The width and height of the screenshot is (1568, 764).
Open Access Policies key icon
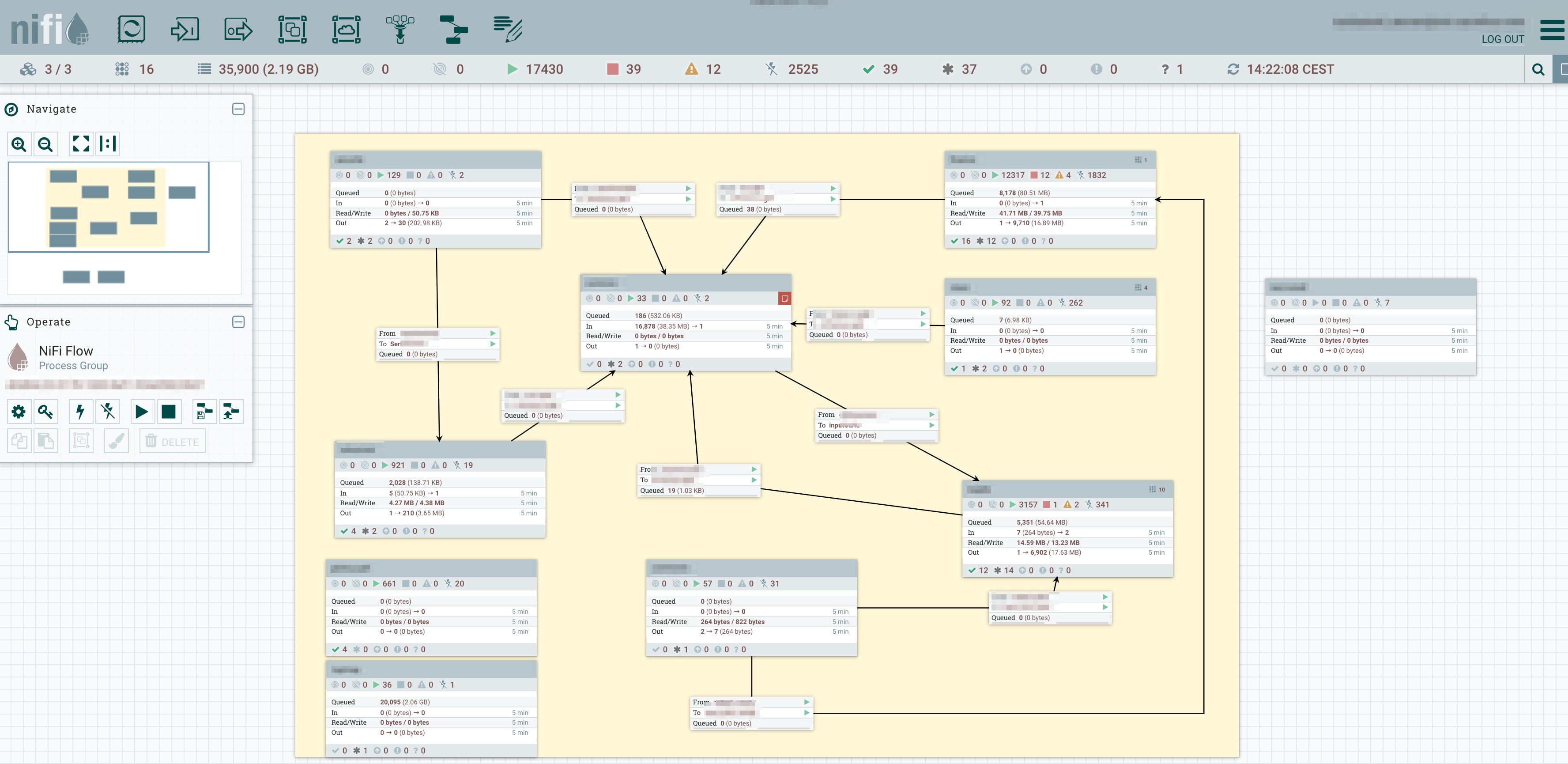click(x=45, y=412)
